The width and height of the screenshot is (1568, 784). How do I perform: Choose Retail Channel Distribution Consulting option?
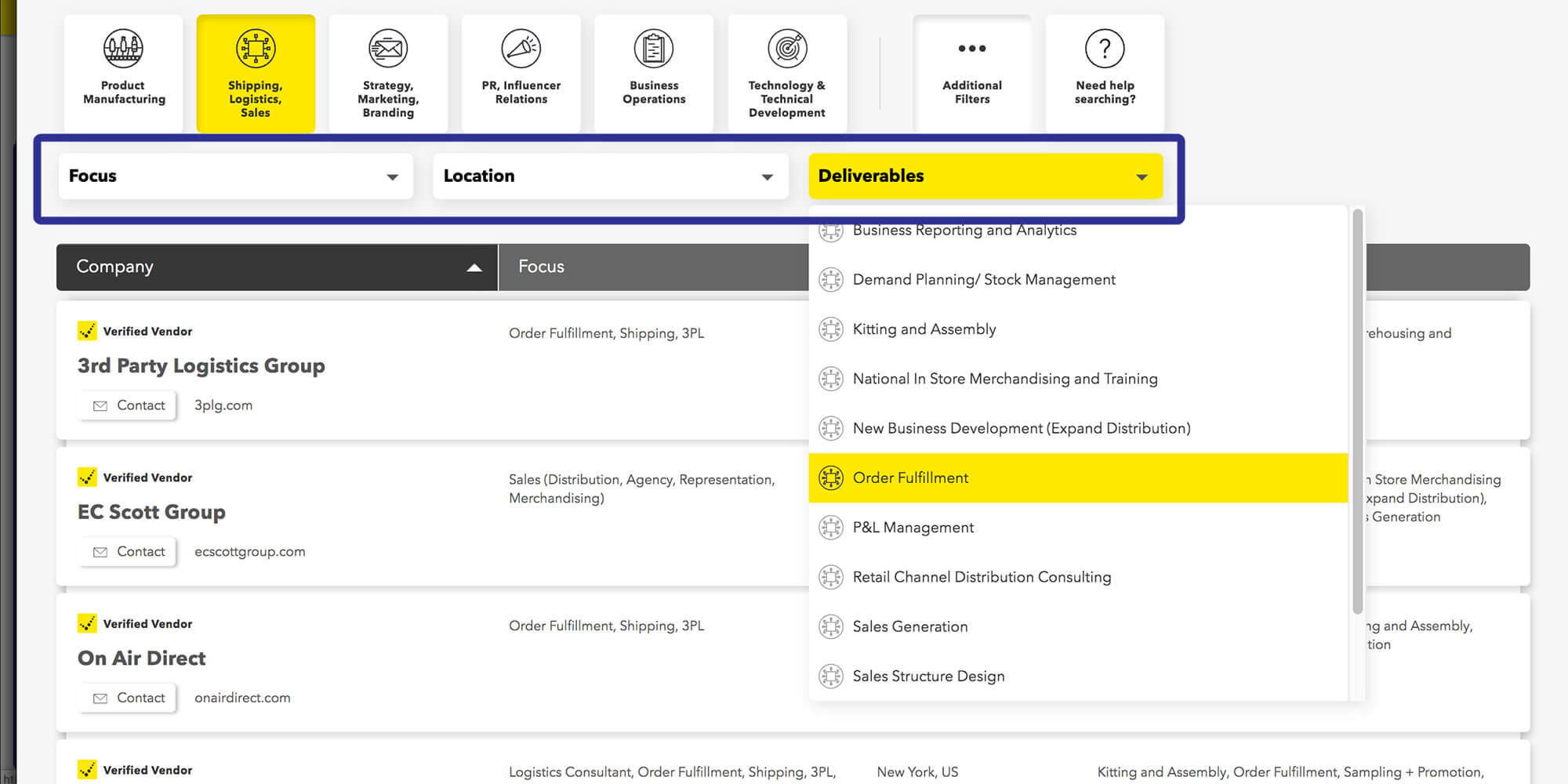(982, 577)
